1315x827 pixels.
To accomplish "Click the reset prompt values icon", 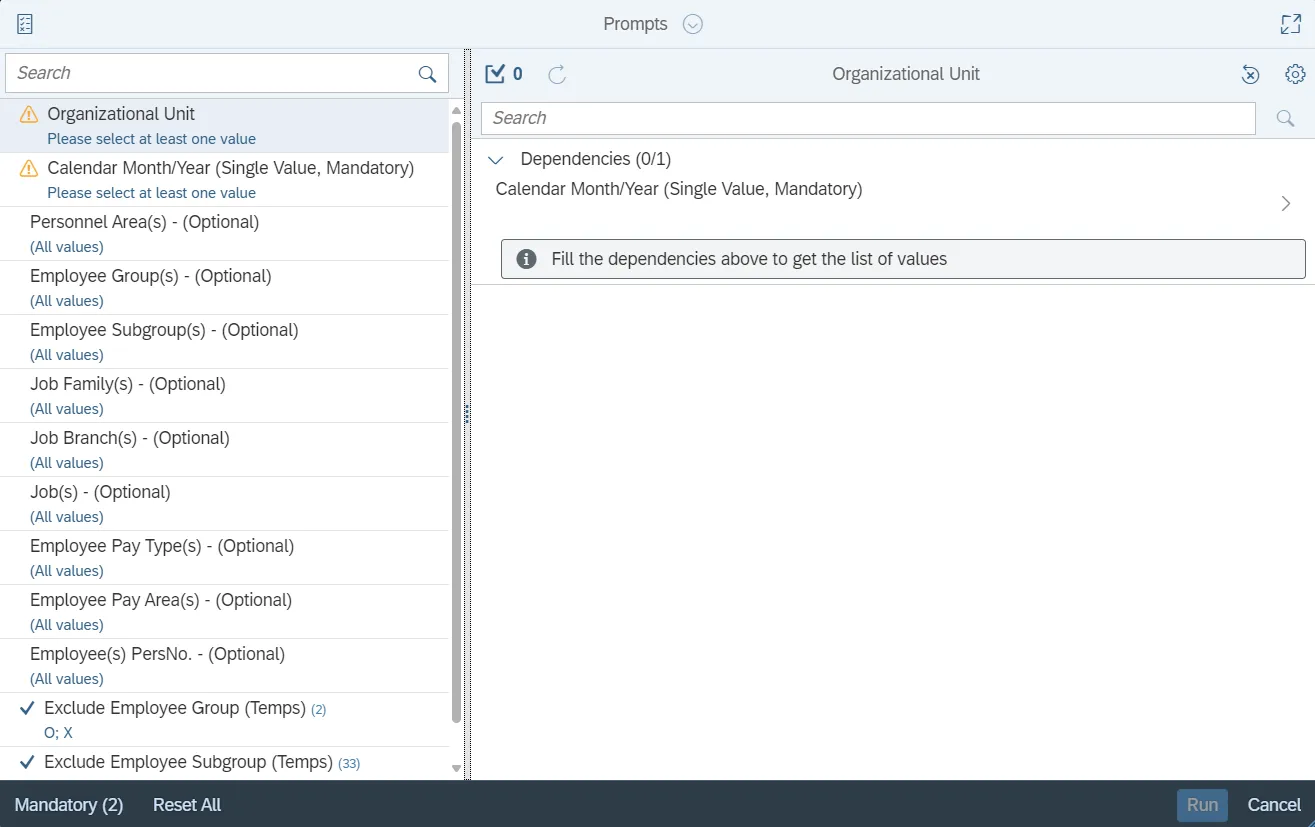I will 1250,74.
